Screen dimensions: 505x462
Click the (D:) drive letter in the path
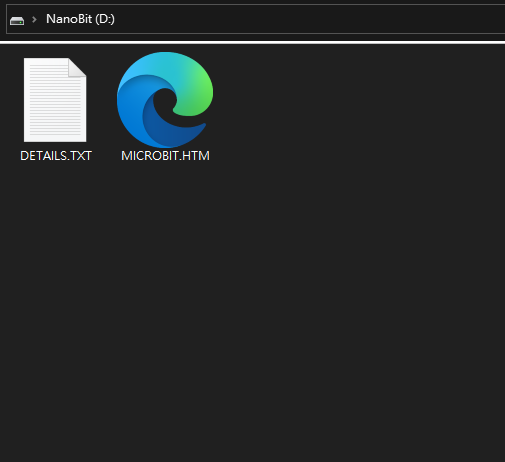click(105, 19)
